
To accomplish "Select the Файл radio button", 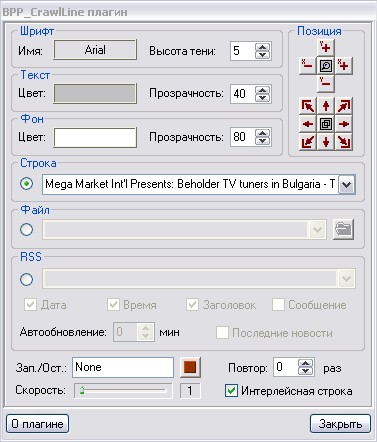I will tap(27, 229).
